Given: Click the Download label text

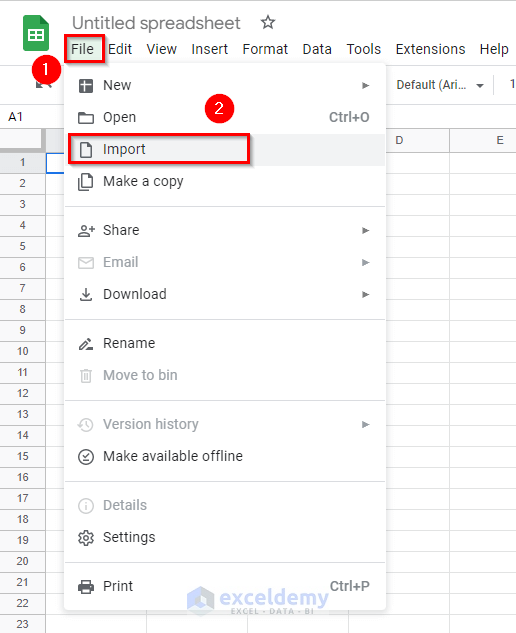Looking at the screenshot, I should [x=135, y=294].
